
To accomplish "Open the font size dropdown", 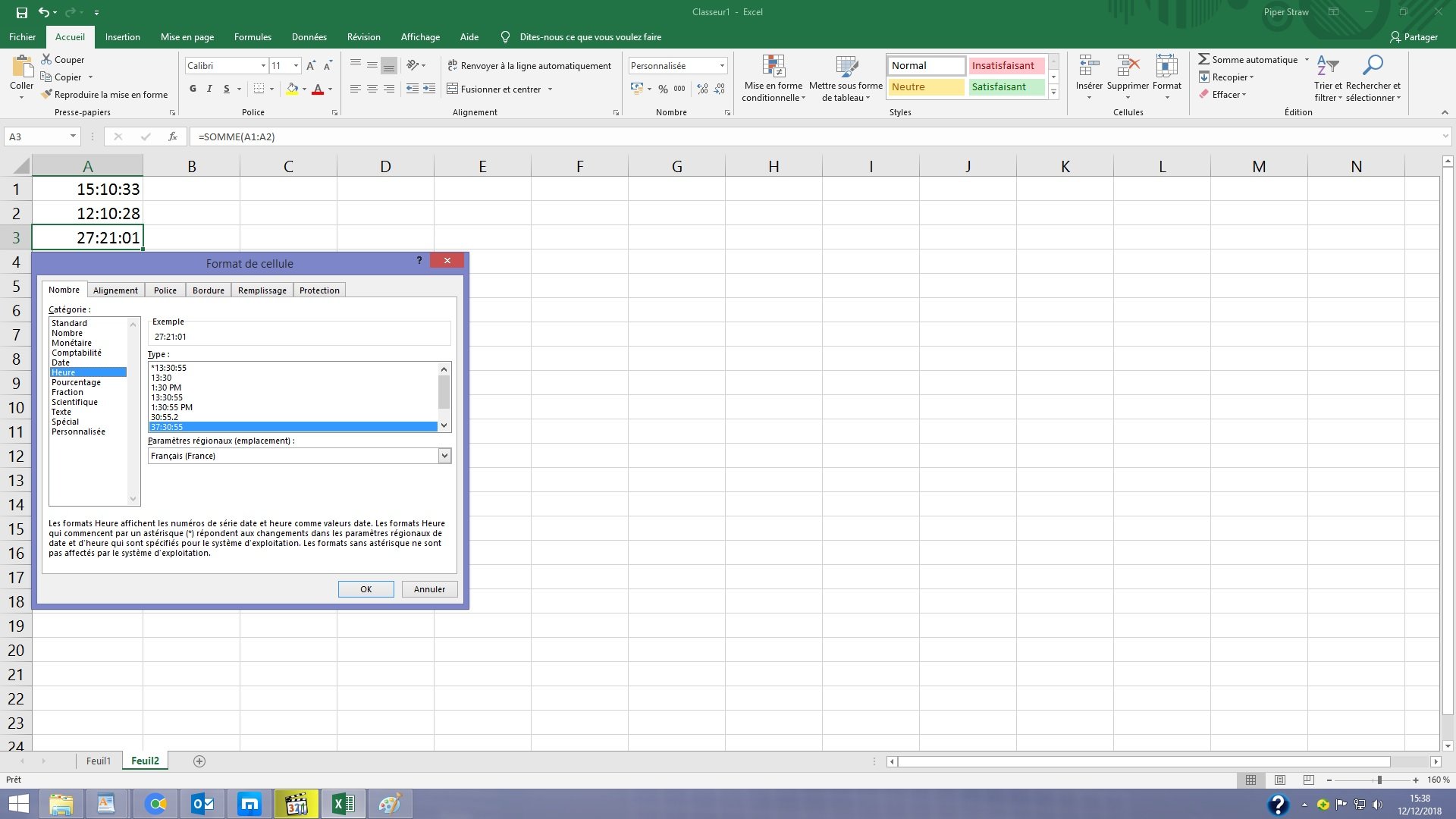I will [296, 66].
